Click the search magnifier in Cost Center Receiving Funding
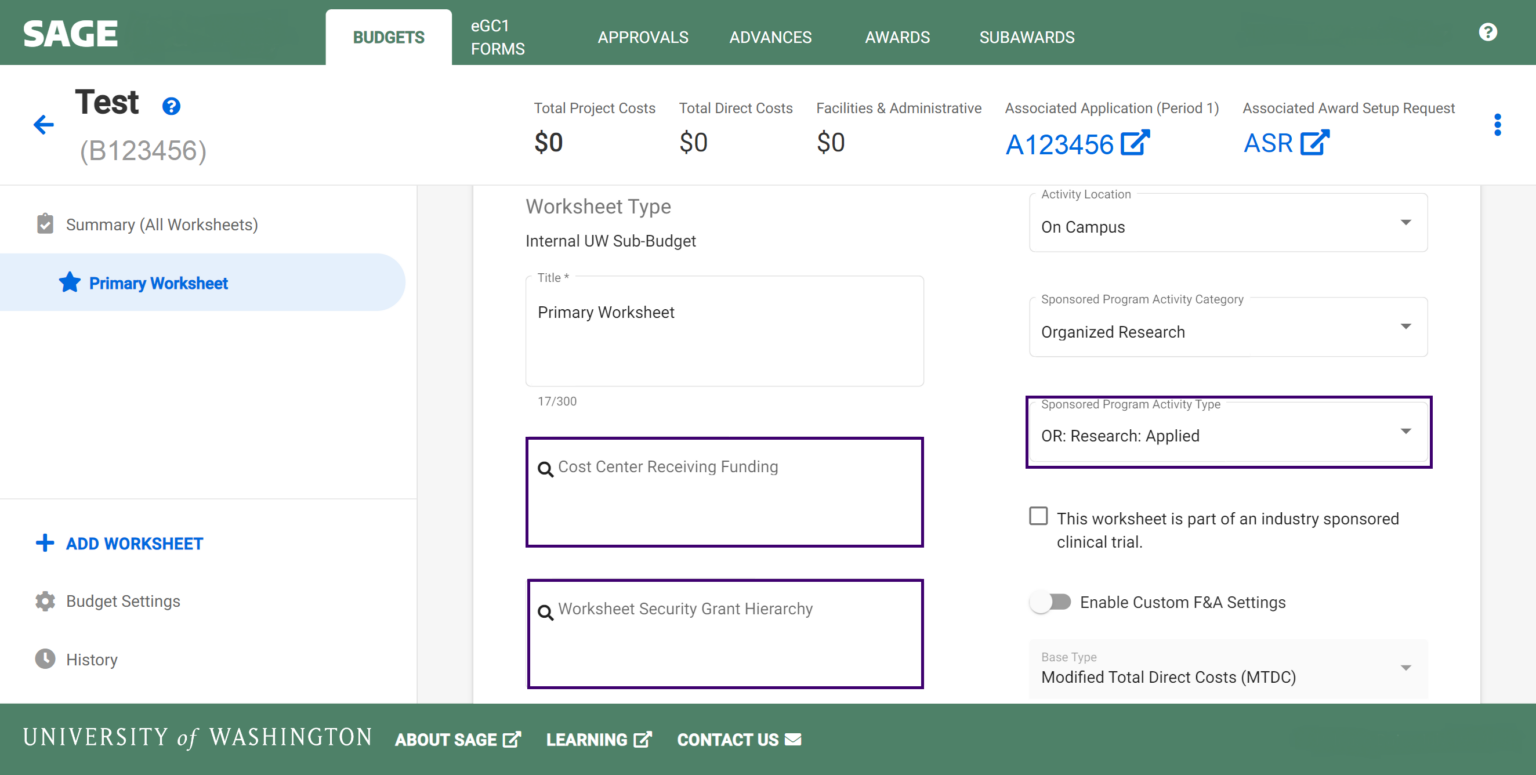This screenshot has width=1536, height=775. click(545, 468)
